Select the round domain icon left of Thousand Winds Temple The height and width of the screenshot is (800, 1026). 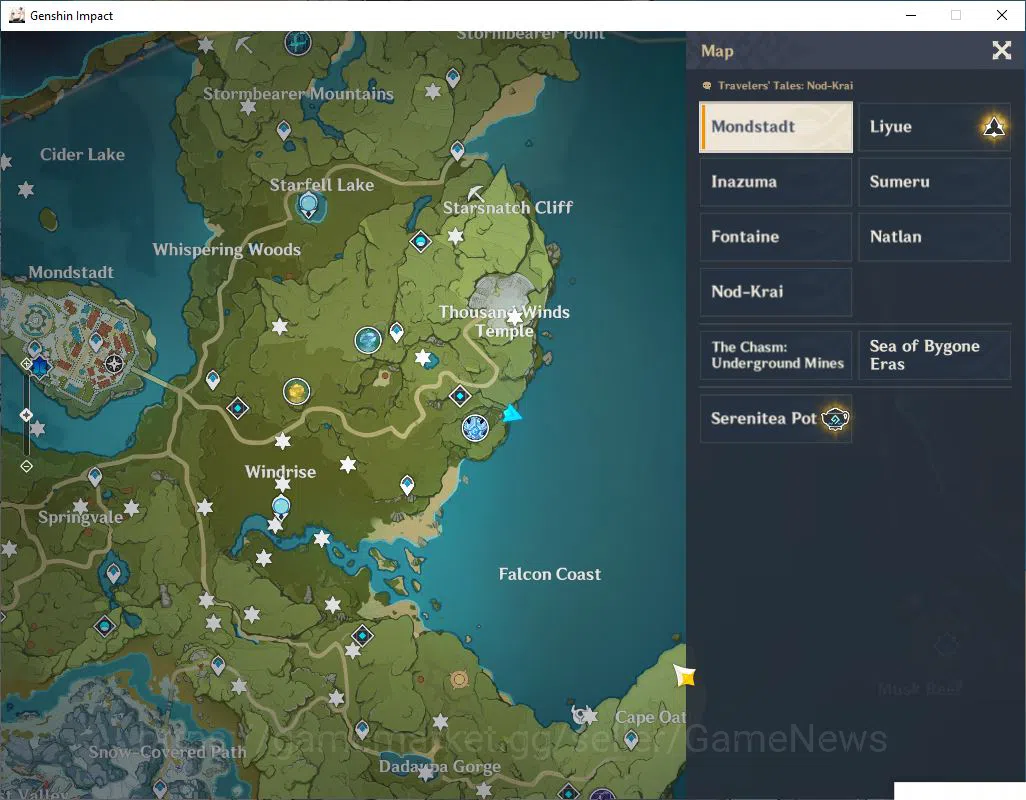point(368,340)
